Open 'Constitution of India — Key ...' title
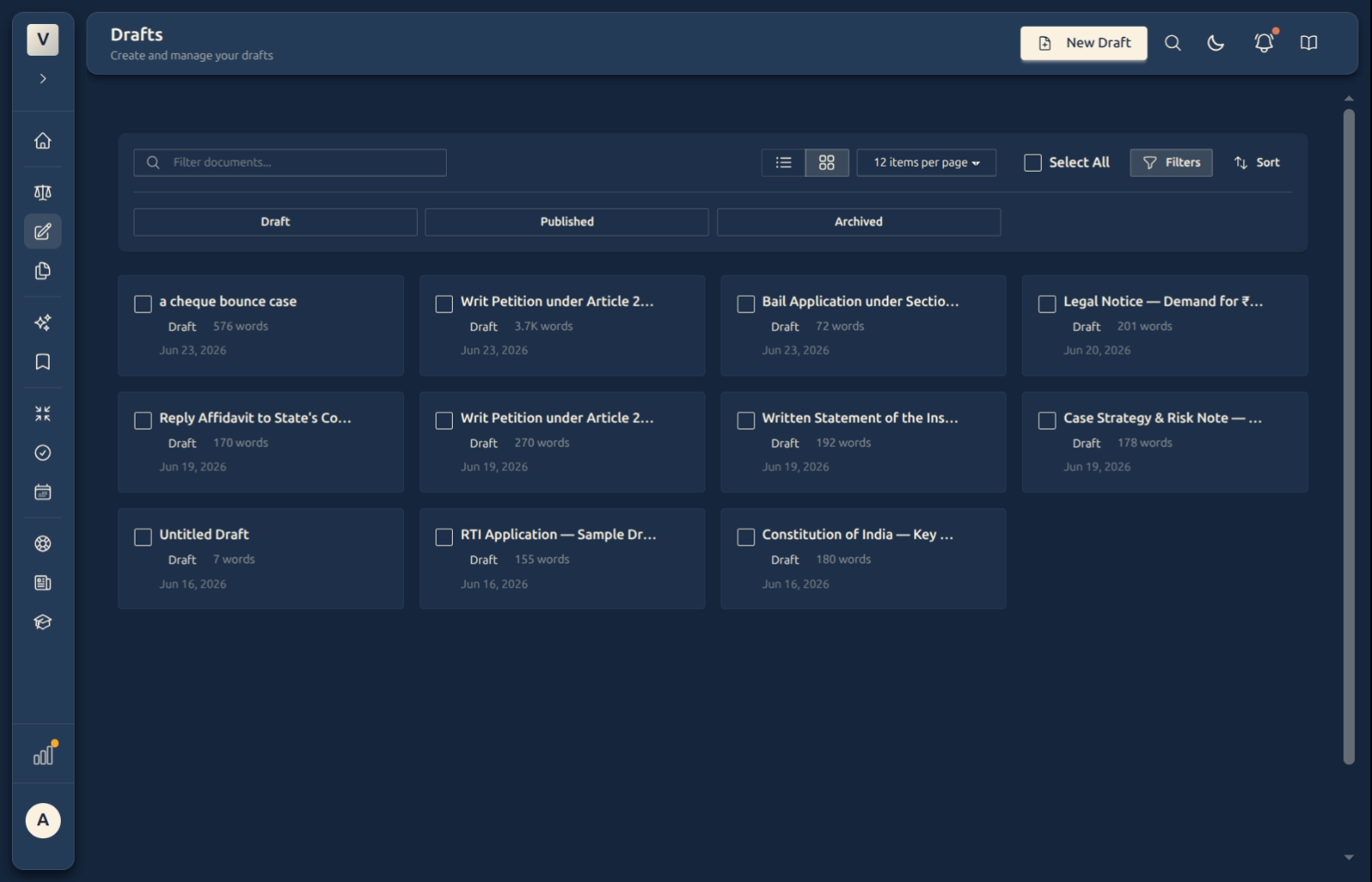Image resolution: width=1372 pixels, height=882 pixels. (857, 535)
